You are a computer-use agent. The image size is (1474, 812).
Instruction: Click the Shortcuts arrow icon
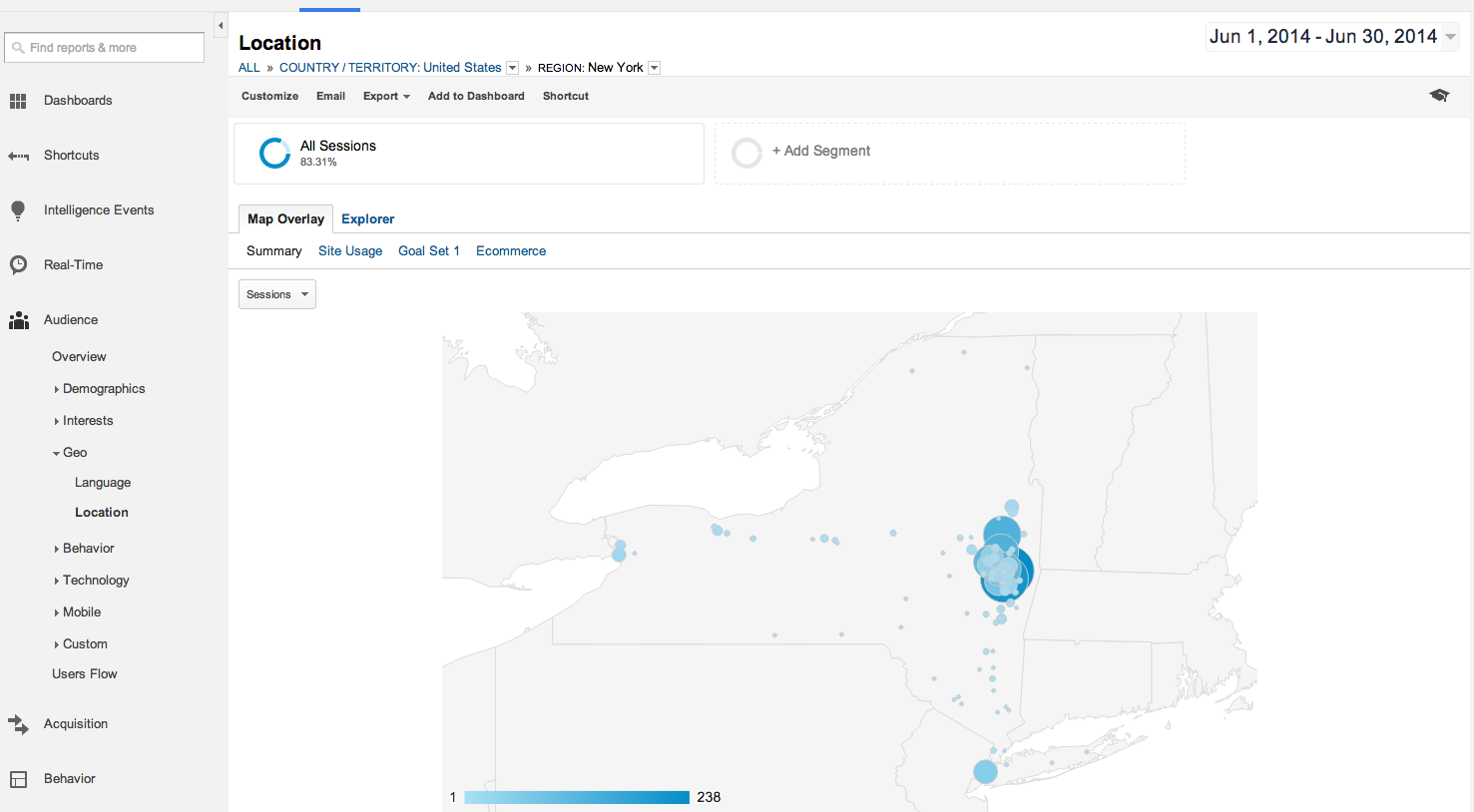pyautogui.click(x=18, y=156)
